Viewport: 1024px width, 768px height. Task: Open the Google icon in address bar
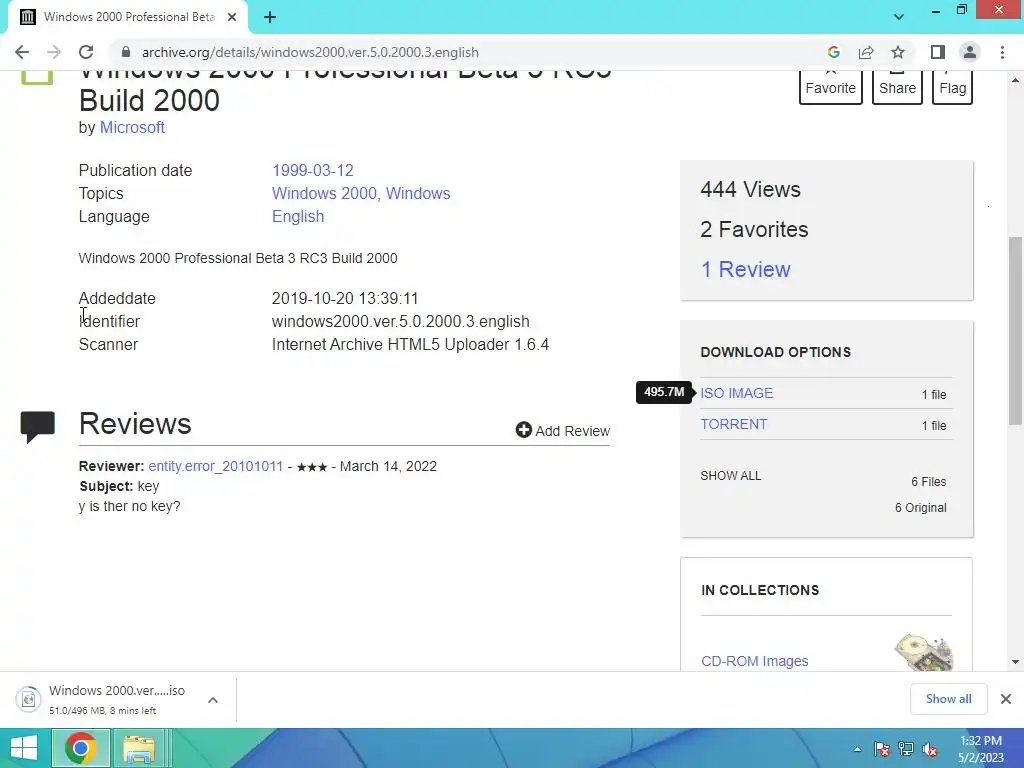(x=833, y=52)
